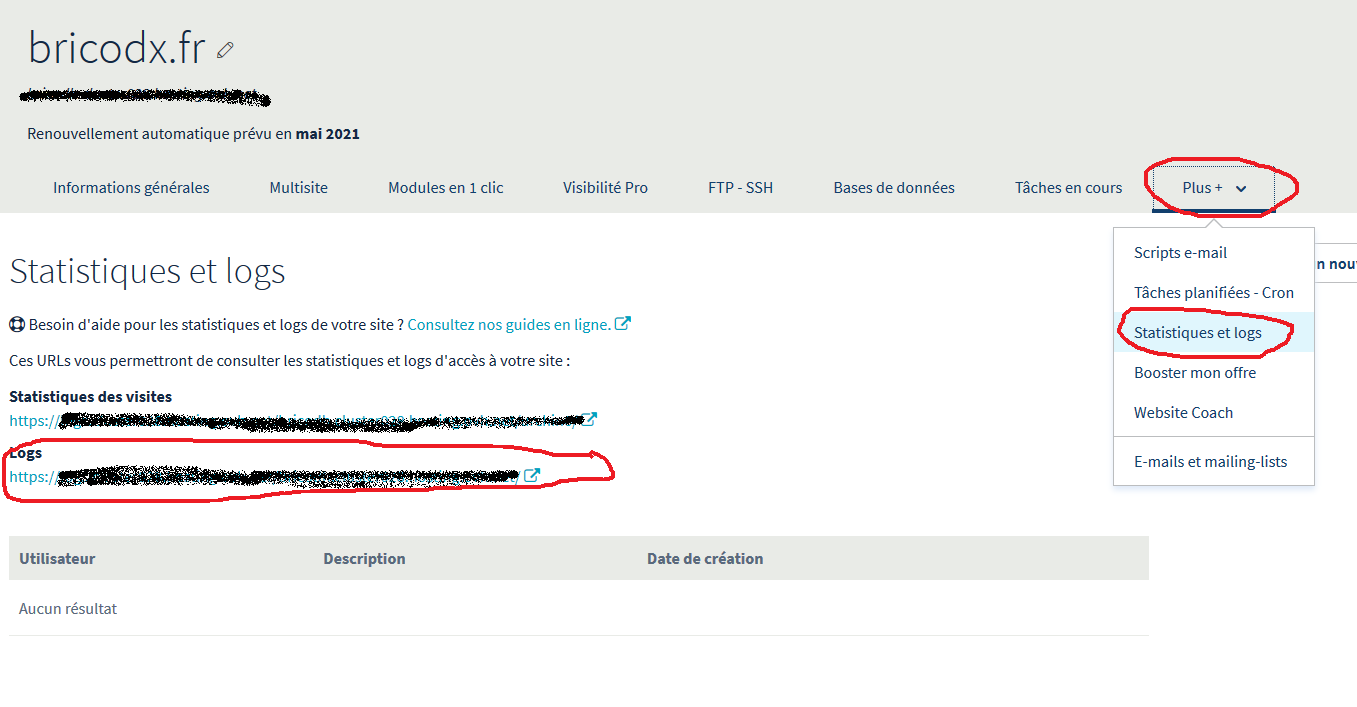Screen dimensions: 1357x707
Task: Click the lifebuoy help icon
Action: click(17, 324)
